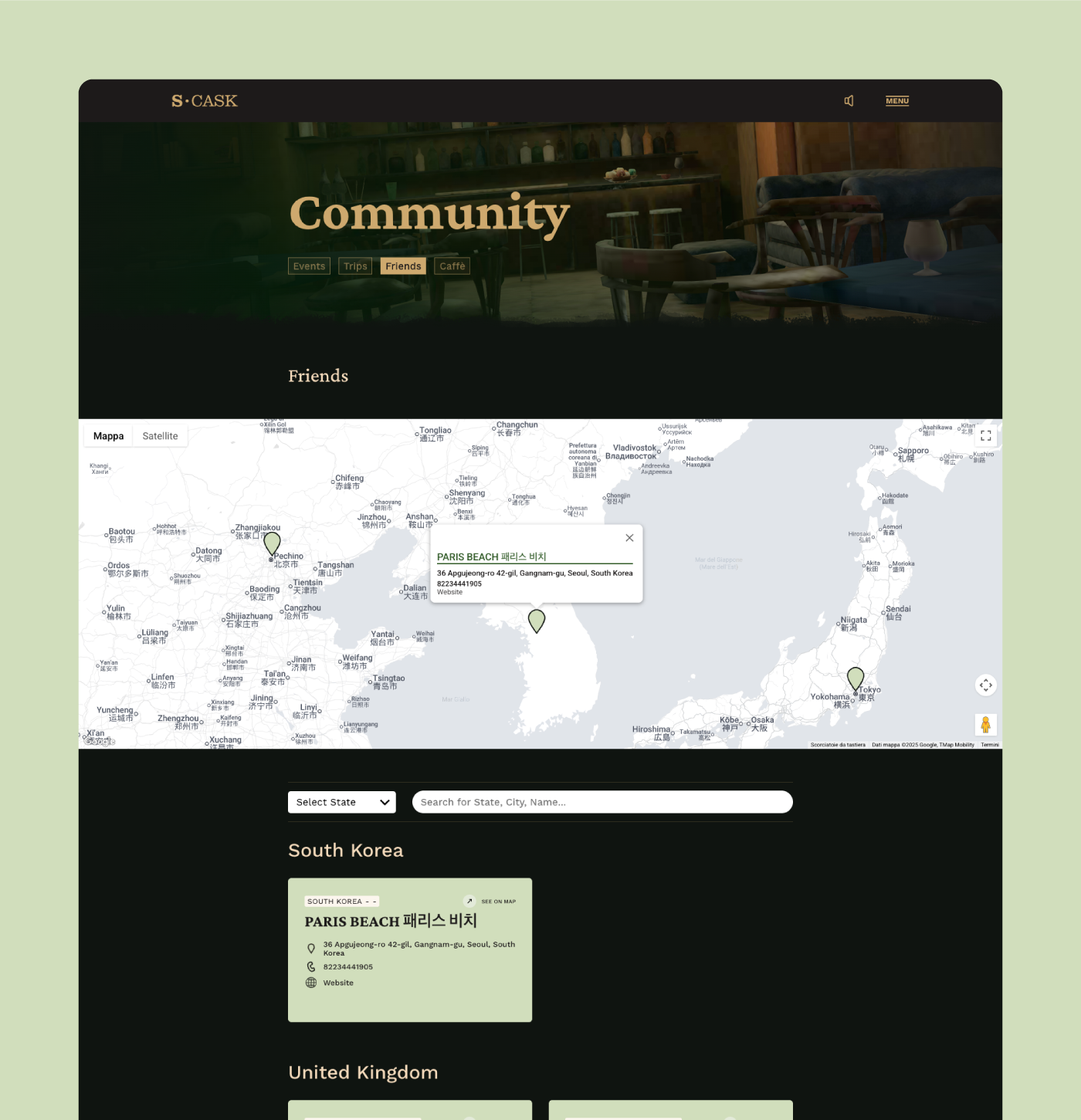
Task: Click the S·CASK logo
Action: tap(205, 101)
